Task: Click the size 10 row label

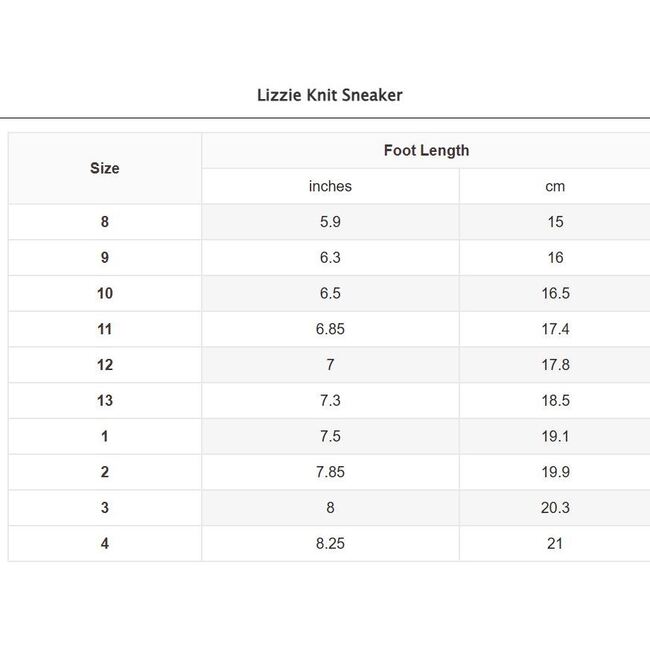Action: (x=105, y=294)
